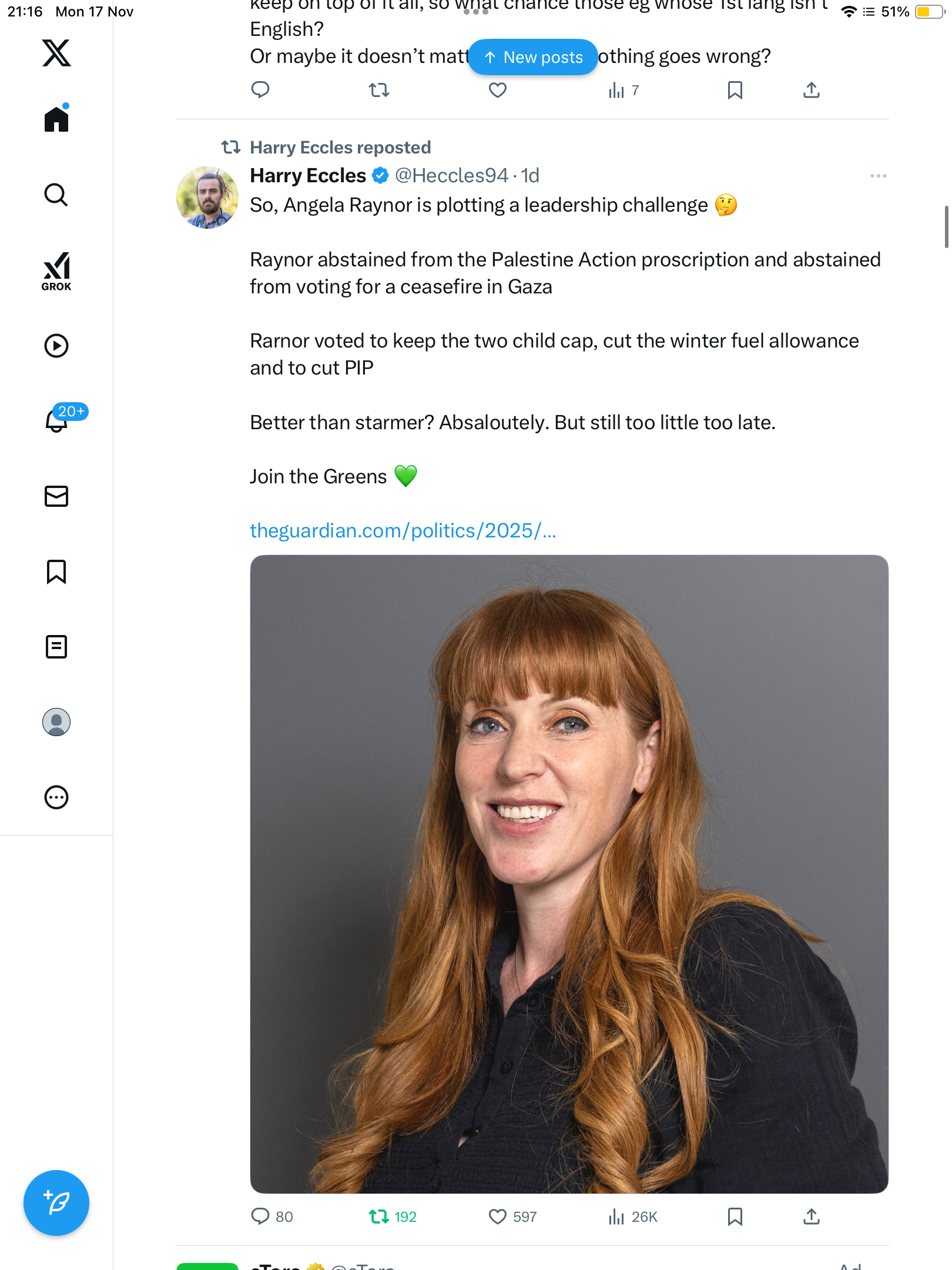Open more options on Harry Eccles post

click(x=878, y=176)
